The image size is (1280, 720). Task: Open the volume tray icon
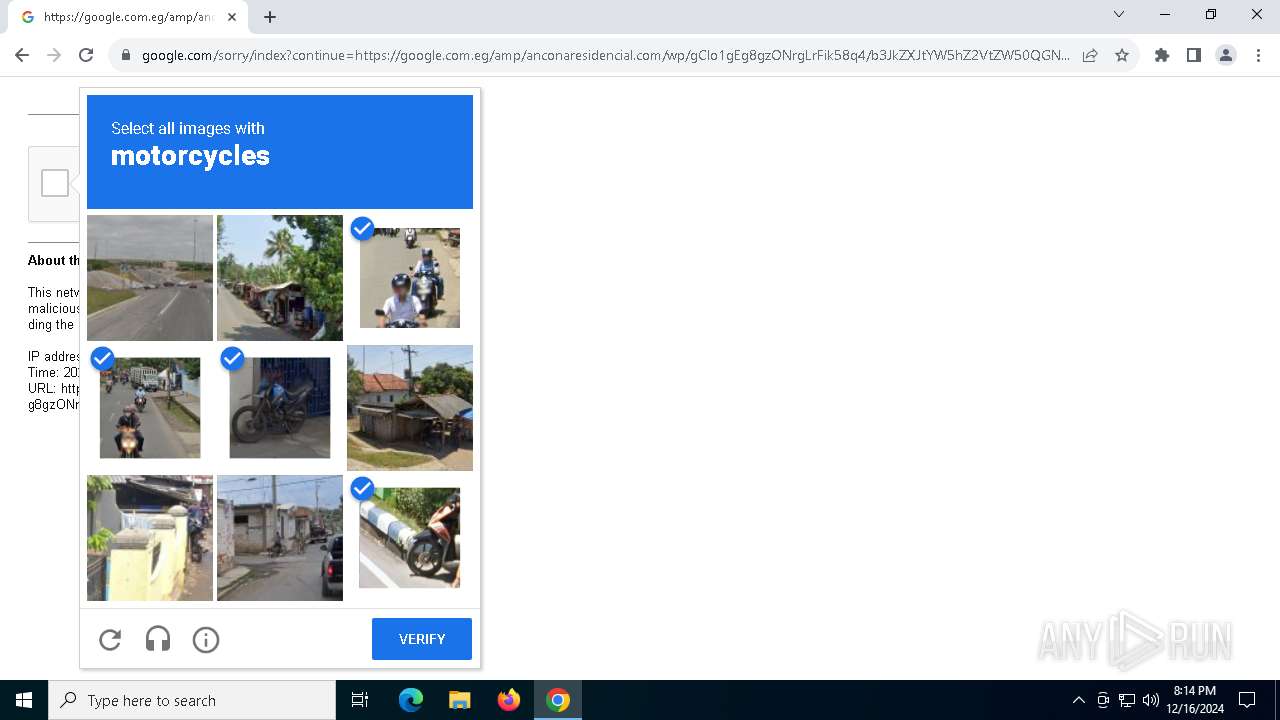1151,700
